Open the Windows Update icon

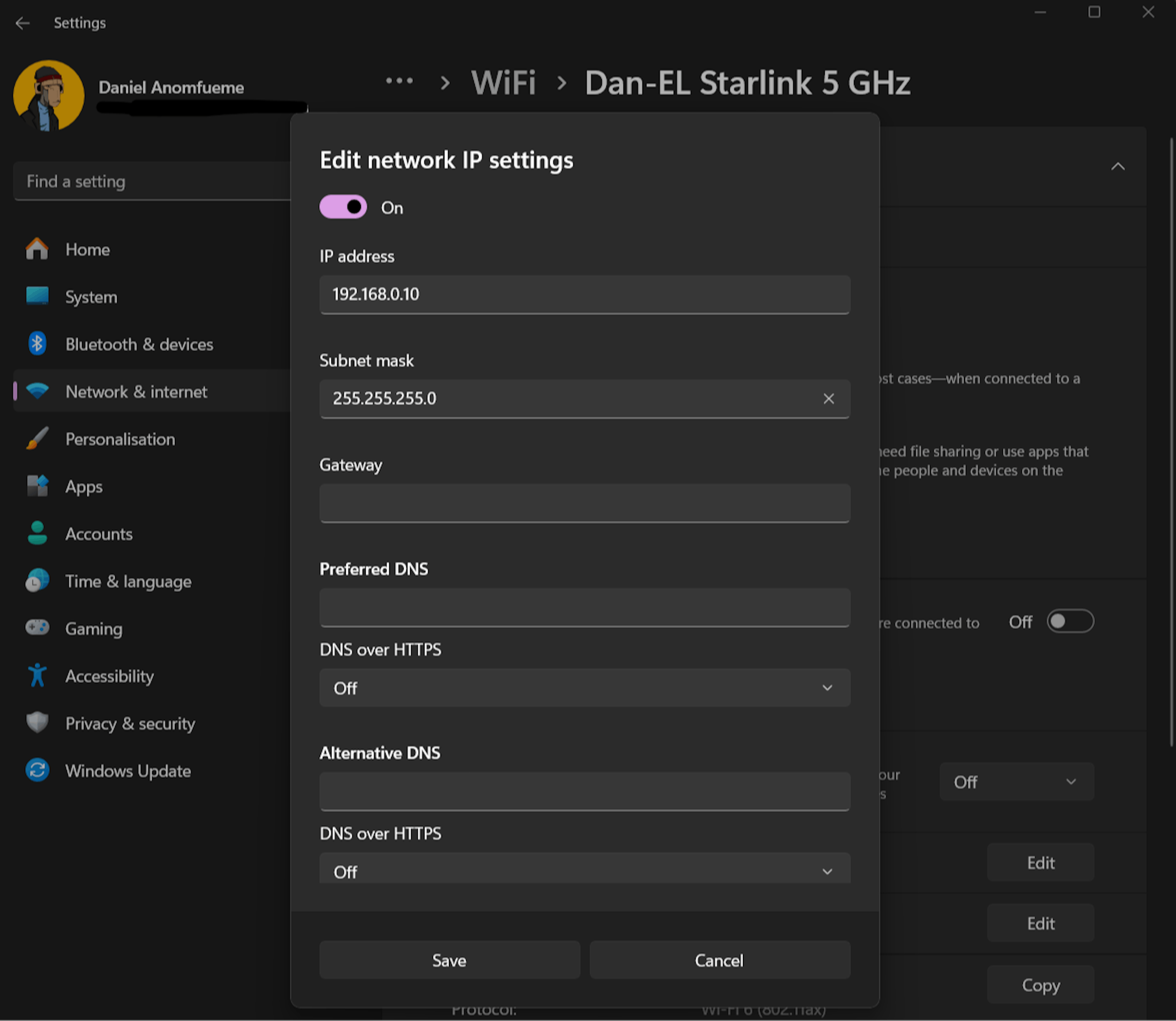37,770
